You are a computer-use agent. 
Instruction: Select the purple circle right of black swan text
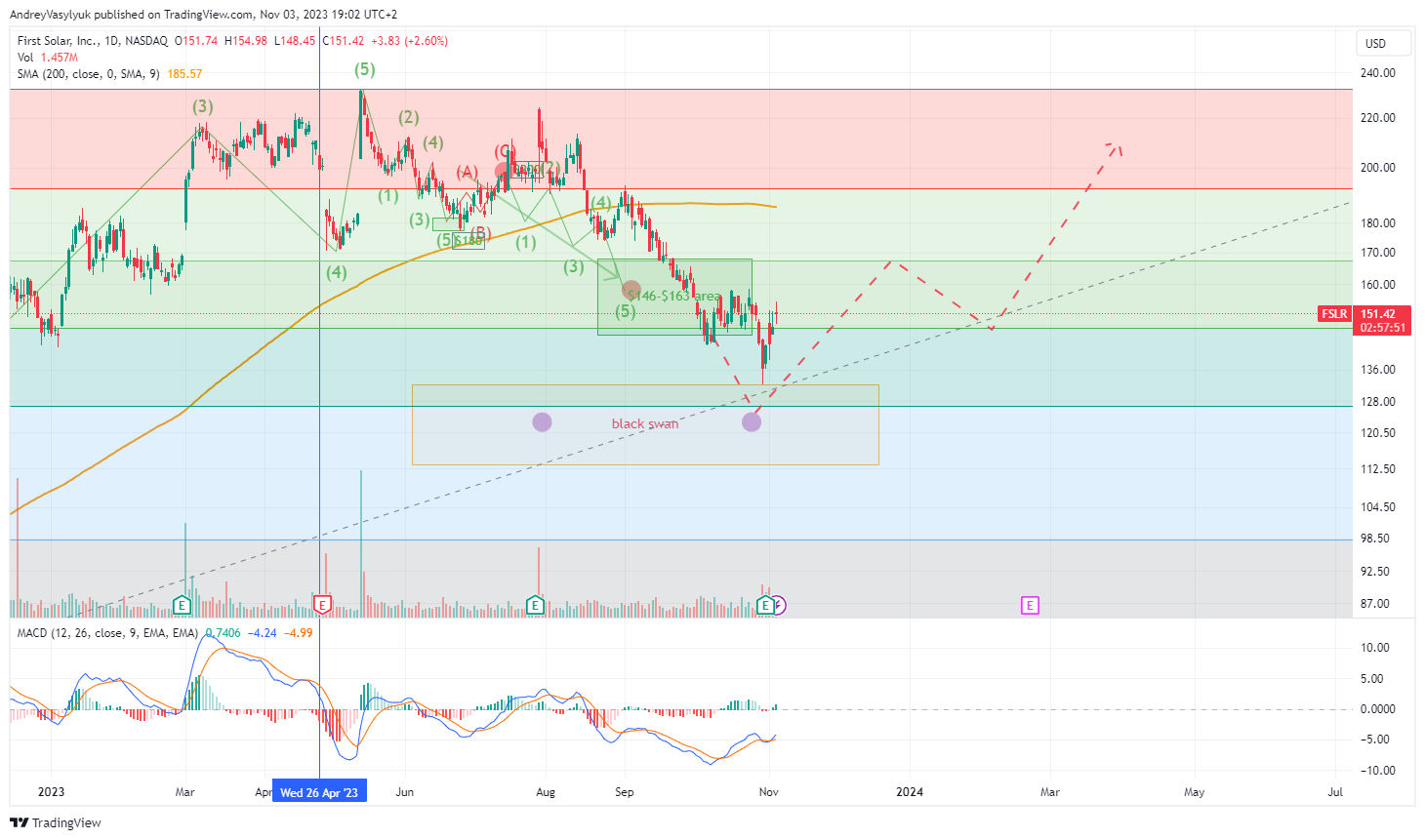[752, 421]
